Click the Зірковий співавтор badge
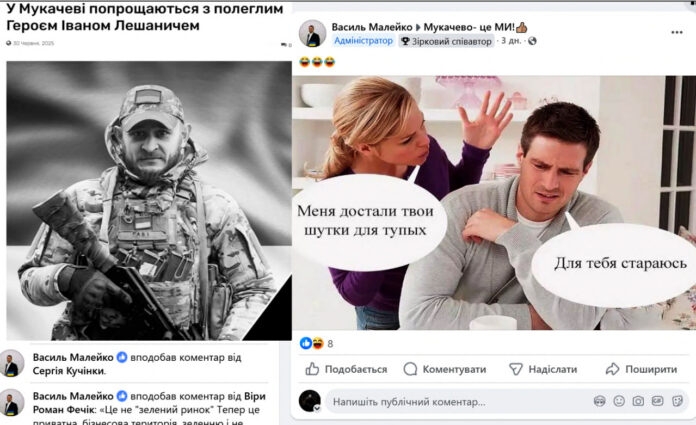 (x=446, y=41)
